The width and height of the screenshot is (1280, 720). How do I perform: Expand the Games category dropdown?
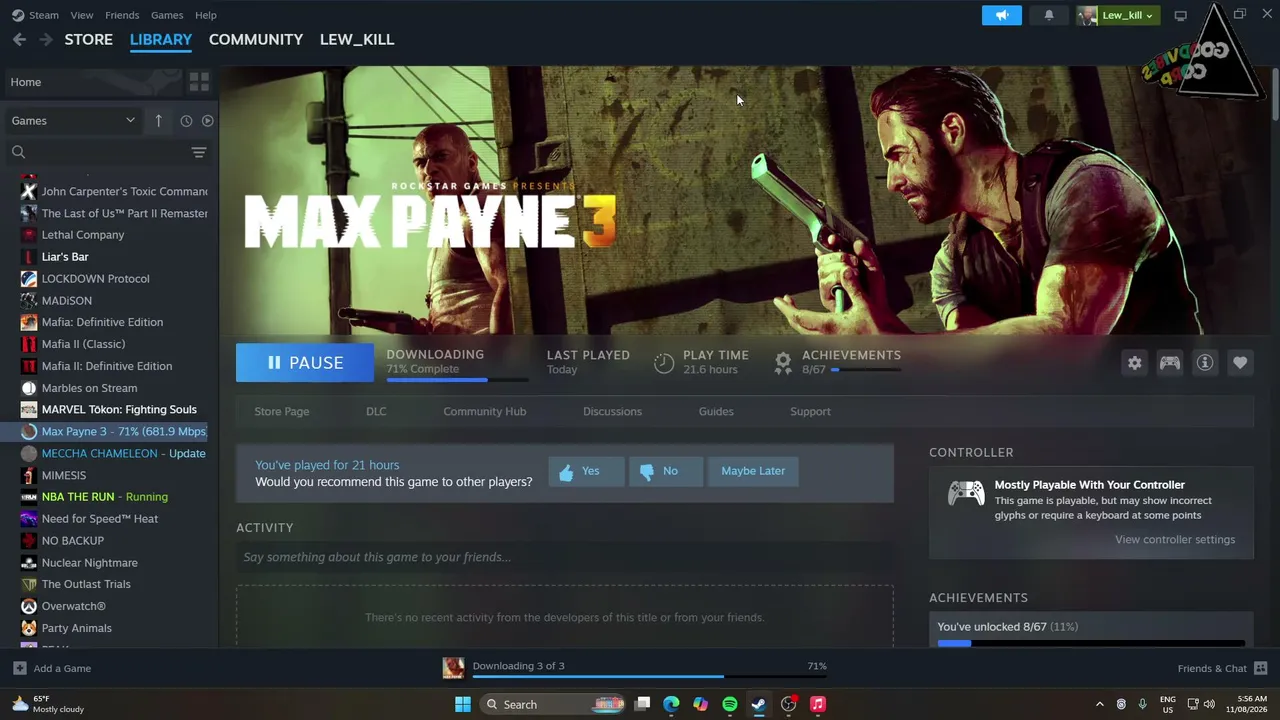73,120
